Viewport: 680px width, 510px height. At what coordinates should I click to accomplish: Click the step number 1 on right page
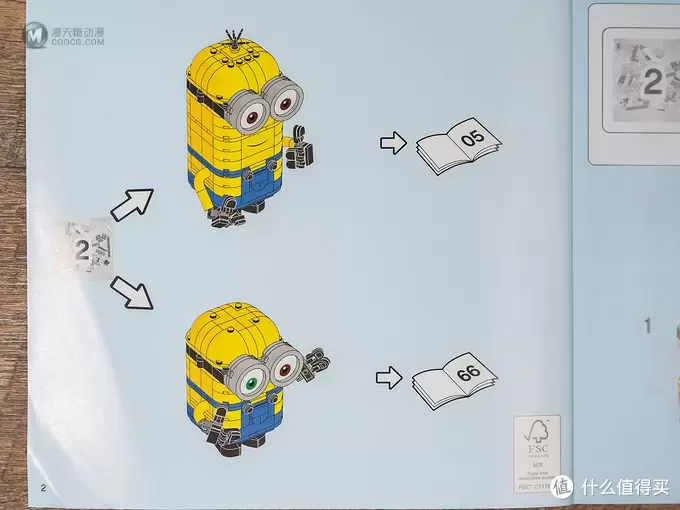[x=647, y=326]
